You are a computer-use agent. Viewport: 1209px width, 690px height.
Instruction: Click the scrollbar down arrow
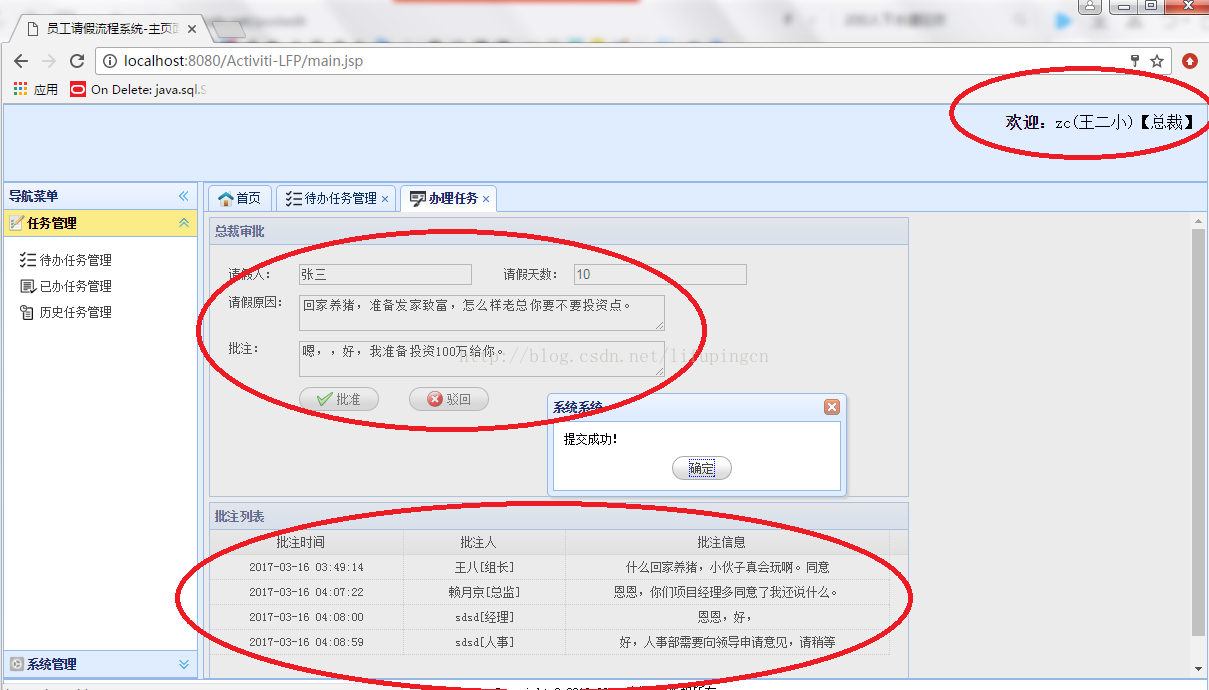[x=1199, y=668]
